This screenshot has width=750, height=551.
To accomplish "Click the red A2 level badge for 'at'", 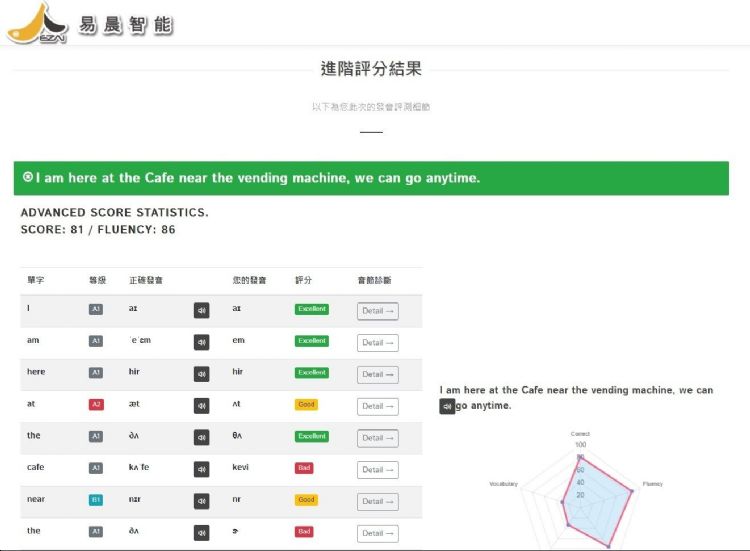I will pyautogui.click(x=96, y=405).
